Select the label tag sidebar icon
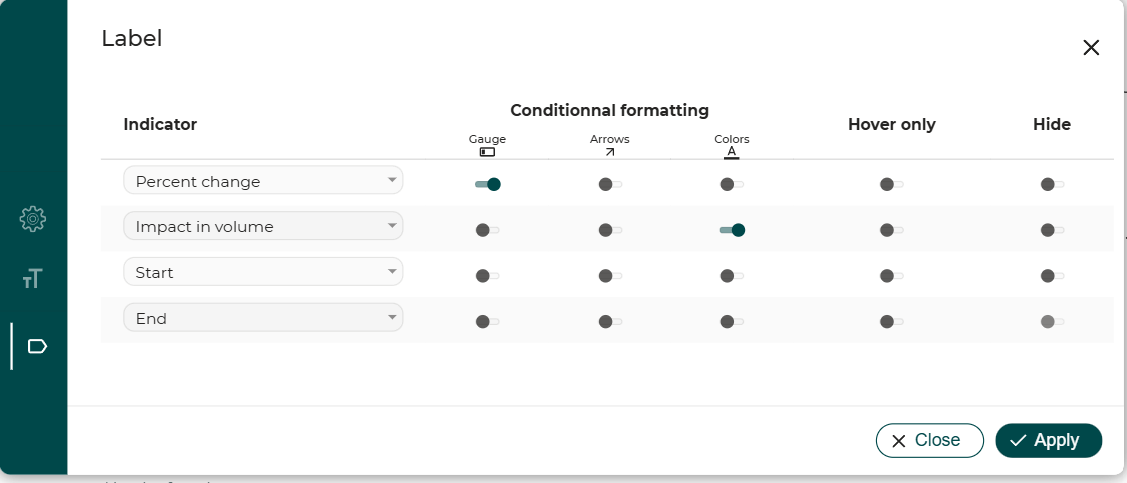 click(x=37, y=346)
